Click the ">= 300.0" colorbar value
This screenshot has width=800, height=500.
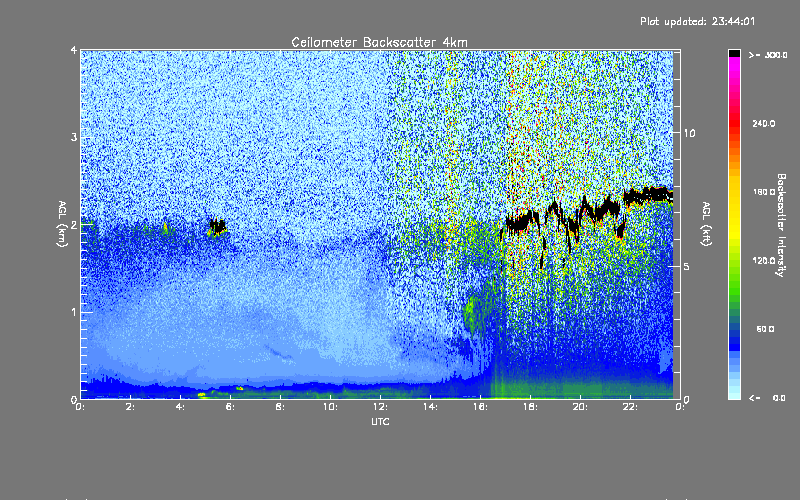[768, 55]
